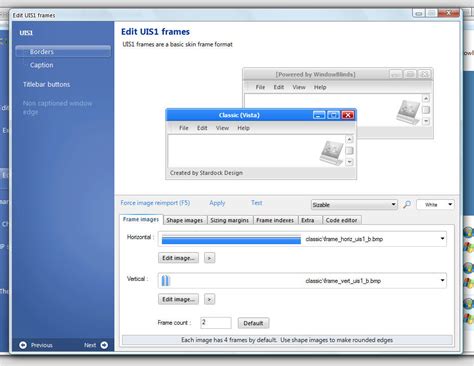Open the Sizable dropdown
Viewport: 474px width, 366px height.
(x=354, y=205)
